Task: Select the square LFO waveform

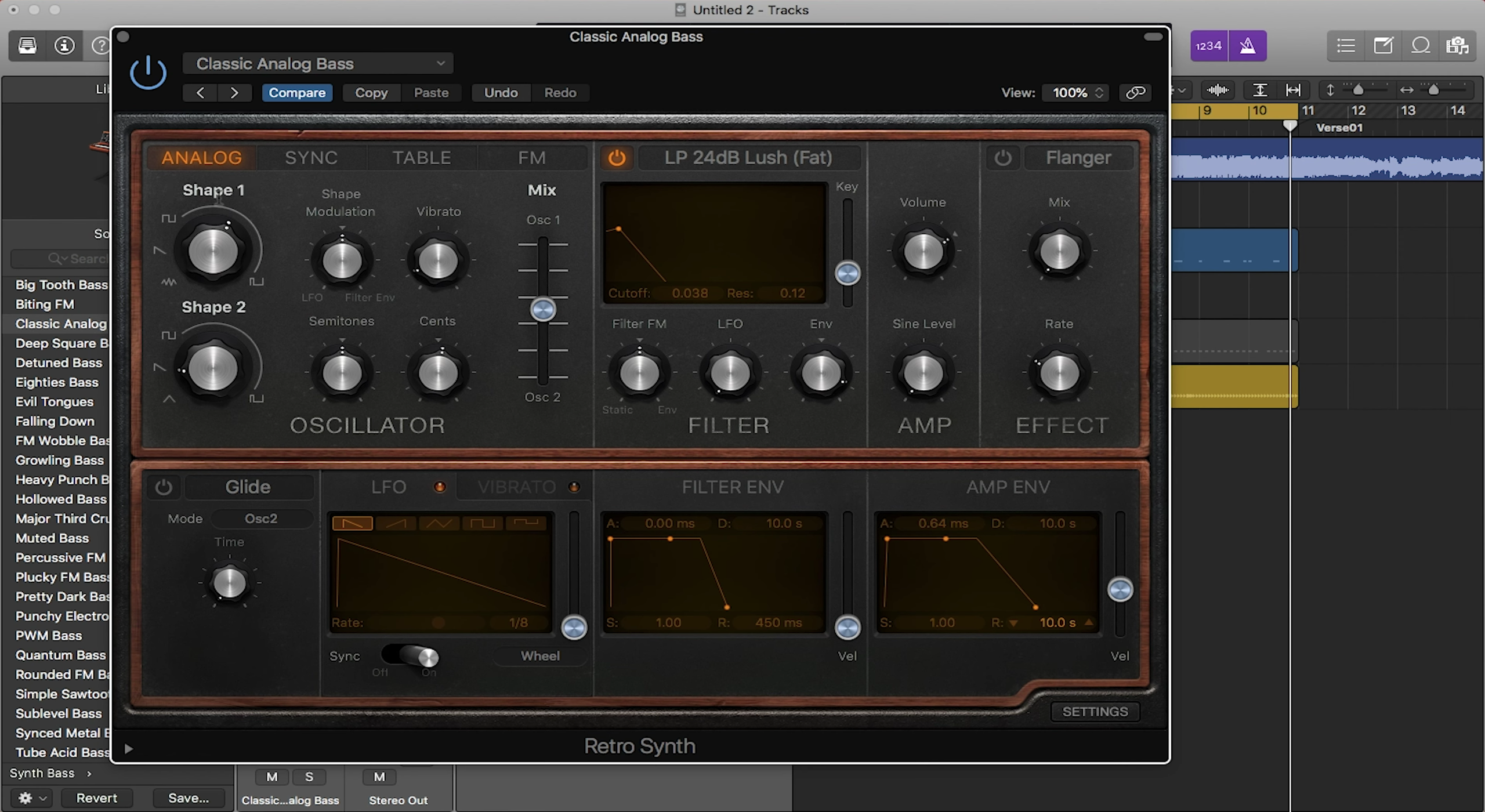Action: 482,524
